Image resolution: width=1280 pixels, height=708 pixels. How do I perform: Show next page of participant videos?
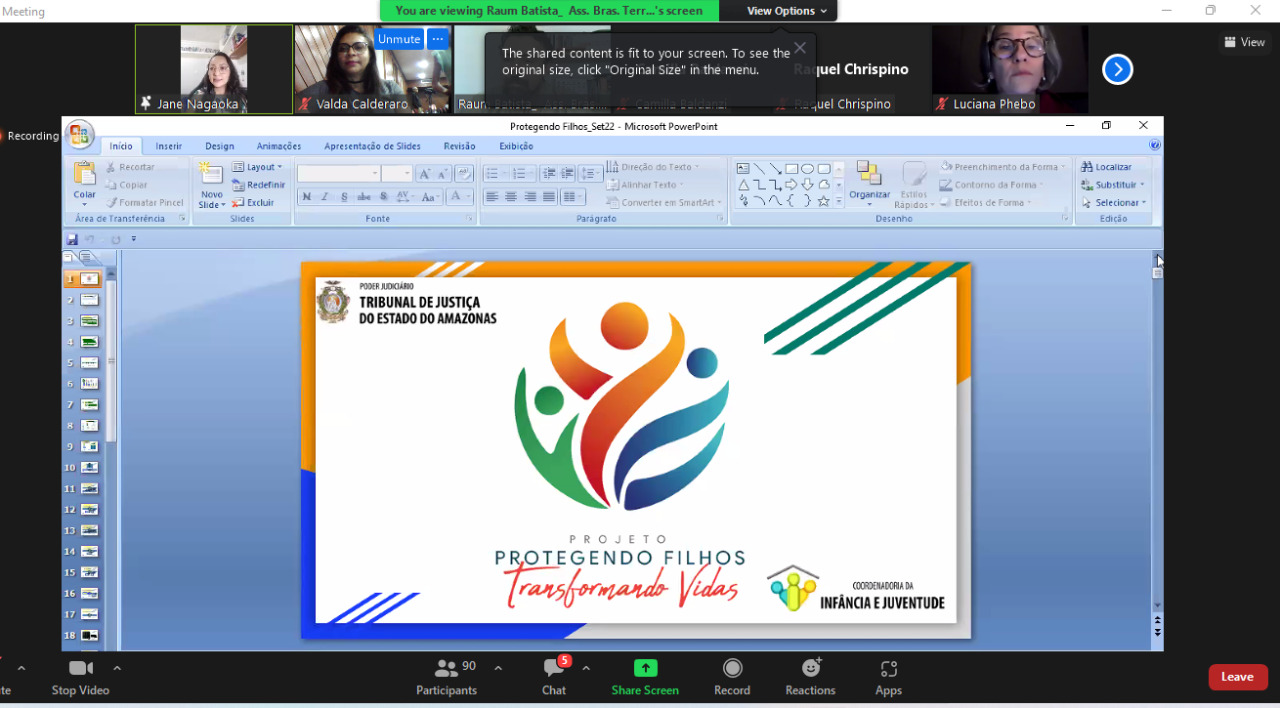[x=1117, y=69]
